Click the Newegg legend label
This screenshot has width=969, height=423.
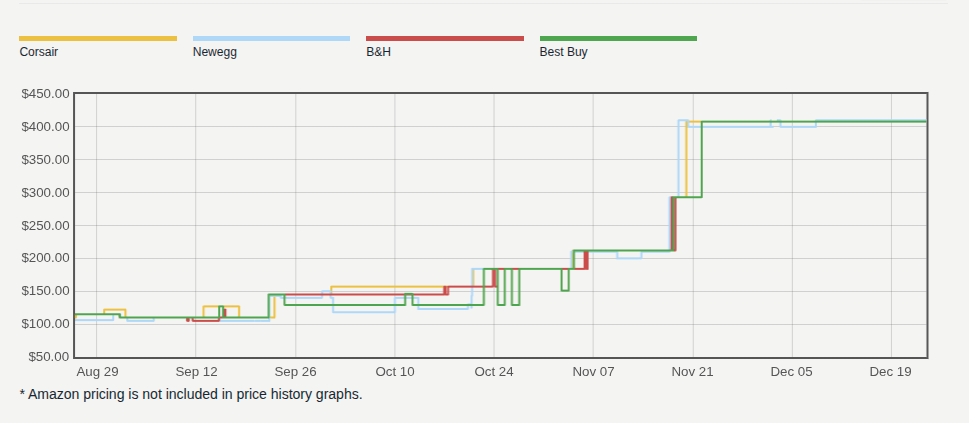(214, 52)
